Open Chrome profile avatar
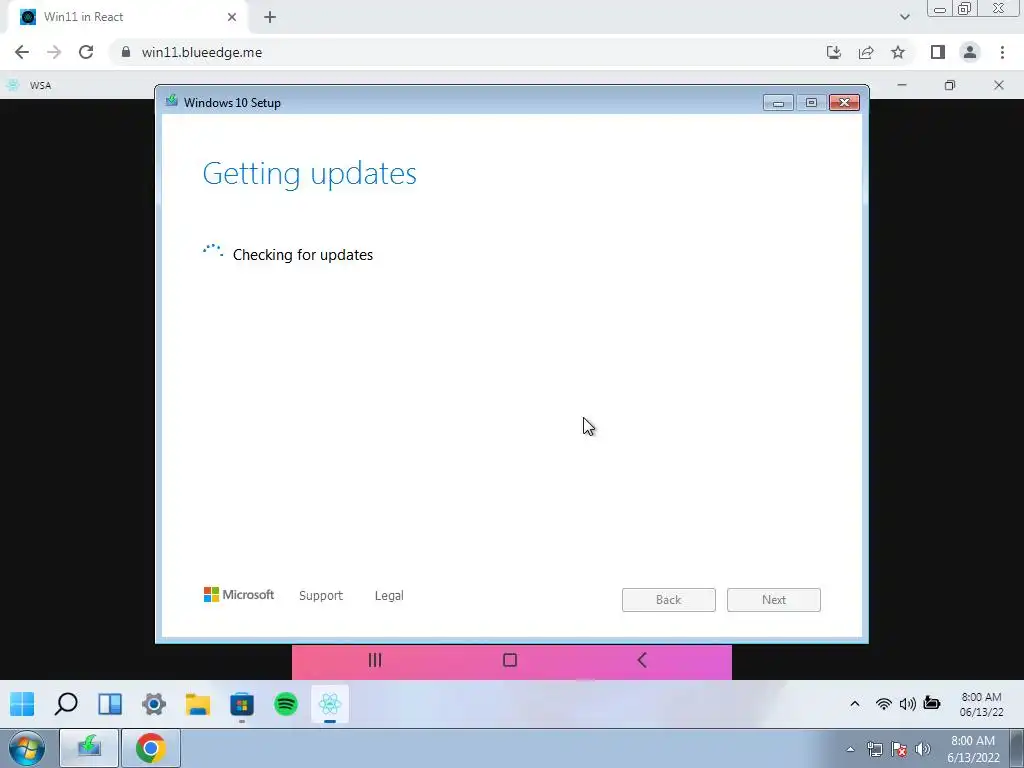This screenshot has height=768, width=1024. 970,52
